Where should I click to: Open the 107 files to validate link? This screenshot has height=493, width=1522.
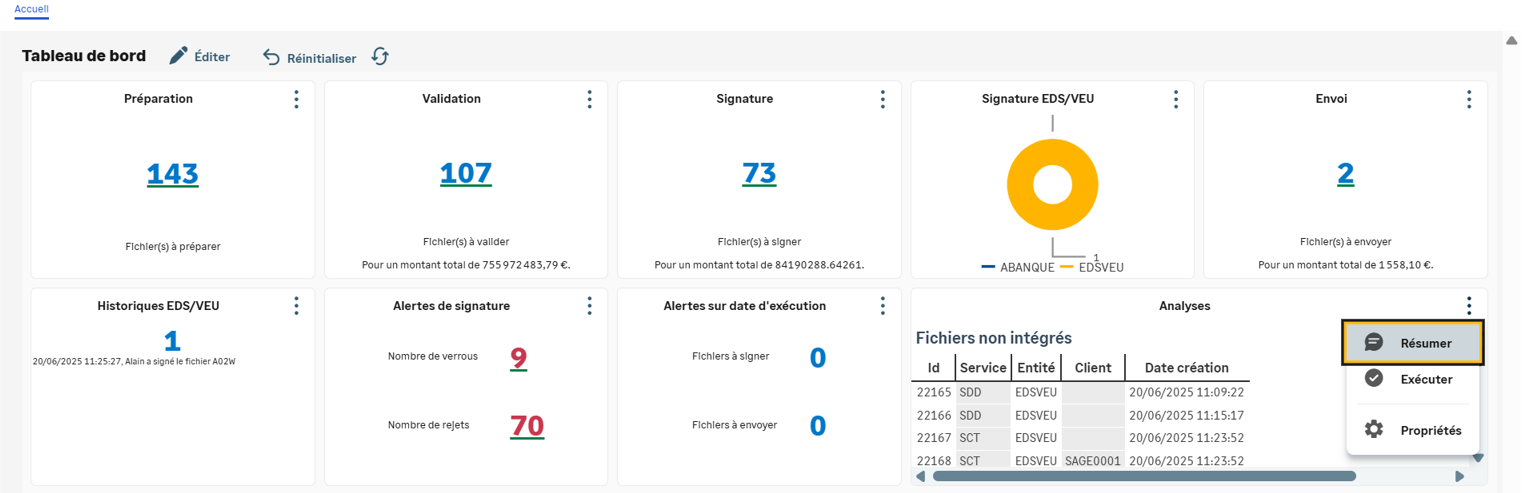pos(466,174)
